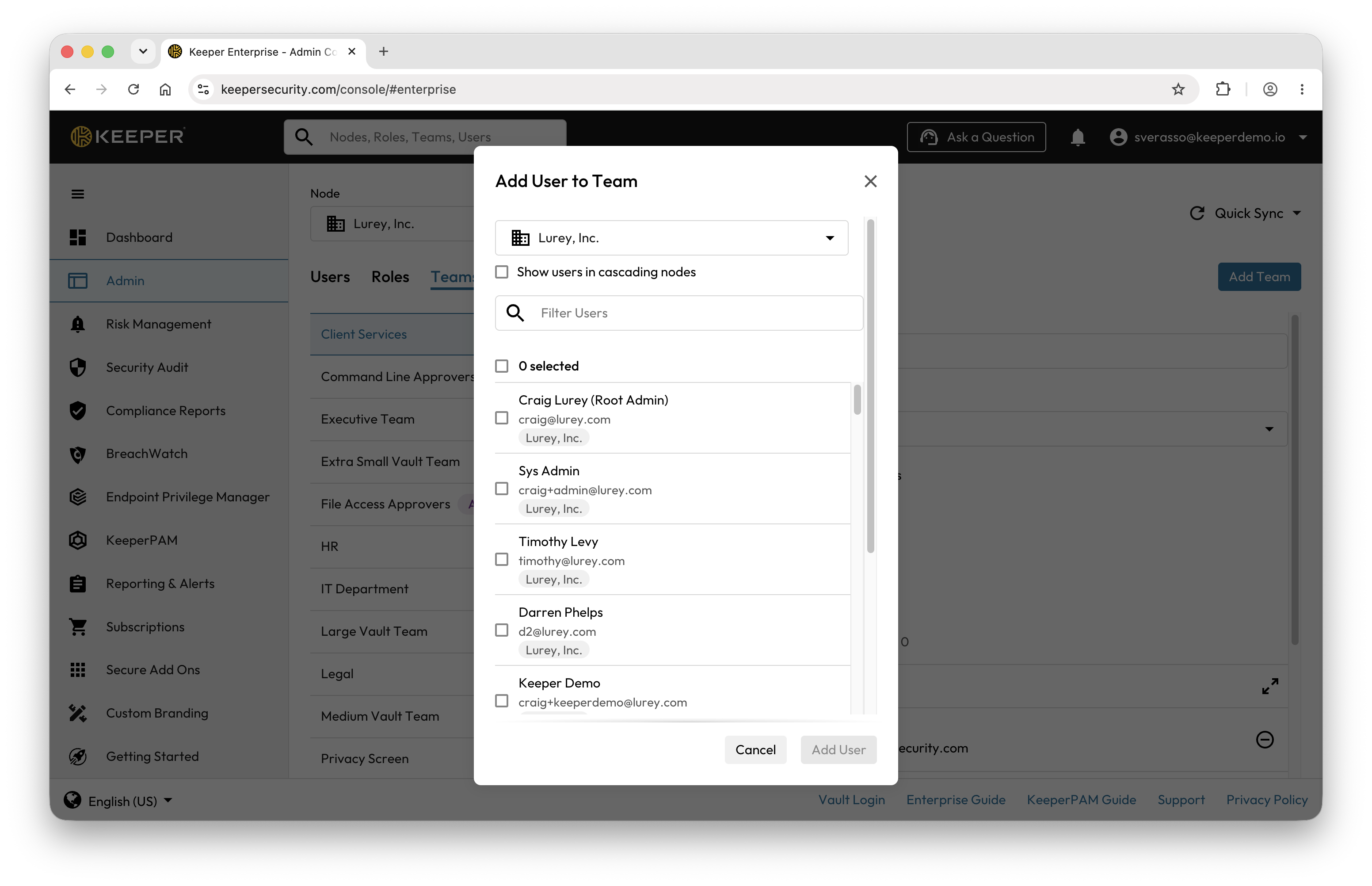Open the English (US) language selector
Viewport: 1372px width, 886px height.
(118, 800)
